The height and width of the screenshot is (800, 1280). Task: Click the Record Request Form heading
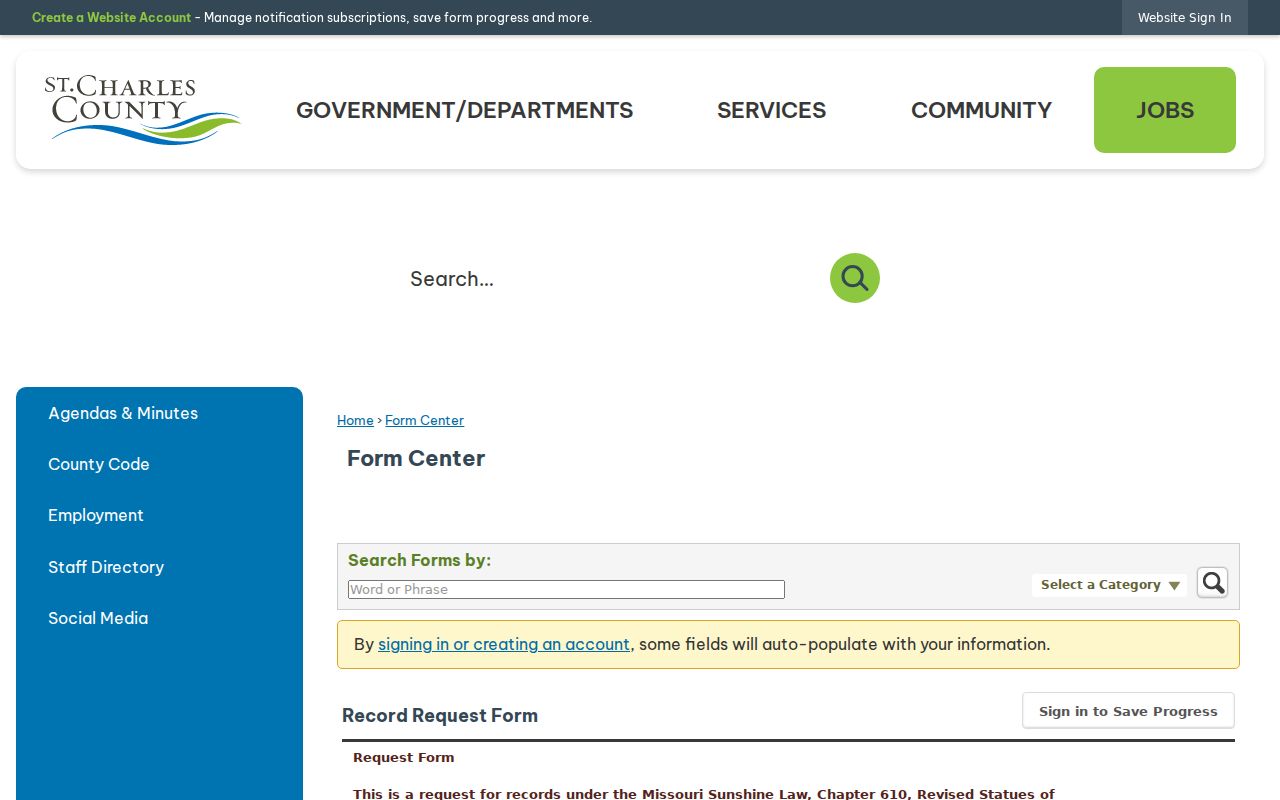(440, 715)
